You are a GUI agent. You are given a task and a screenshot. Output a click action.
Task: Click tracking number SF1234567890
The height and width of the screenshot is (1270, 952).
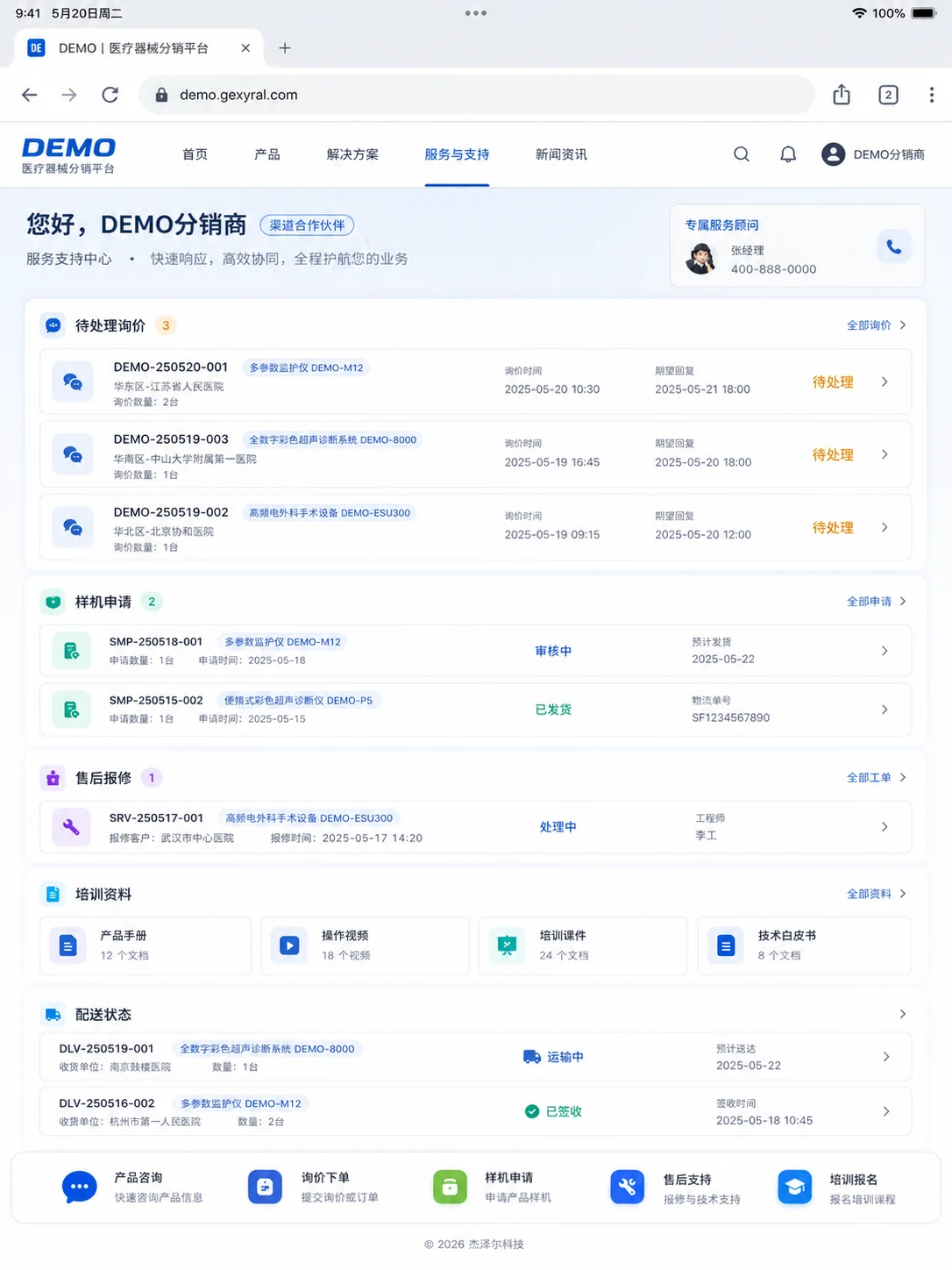[731, 717]
